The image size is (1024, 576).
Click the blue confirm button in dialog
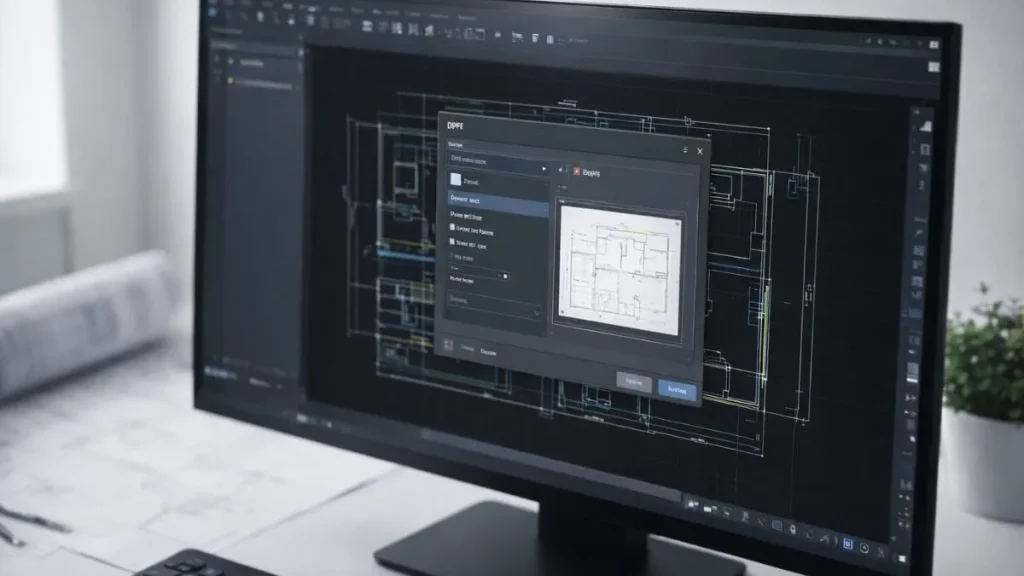(x=677, y=390)
